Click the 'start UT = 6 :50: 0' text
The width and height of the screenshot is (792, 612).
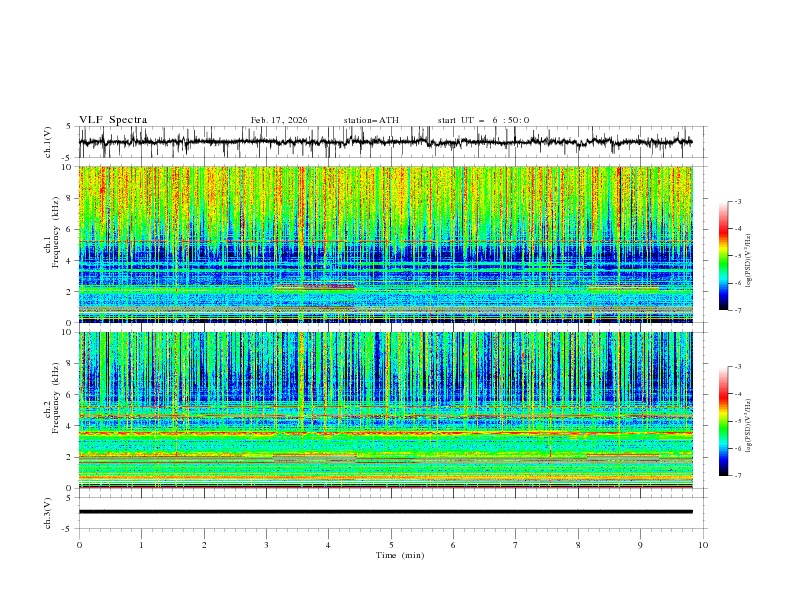coord(483,120)
